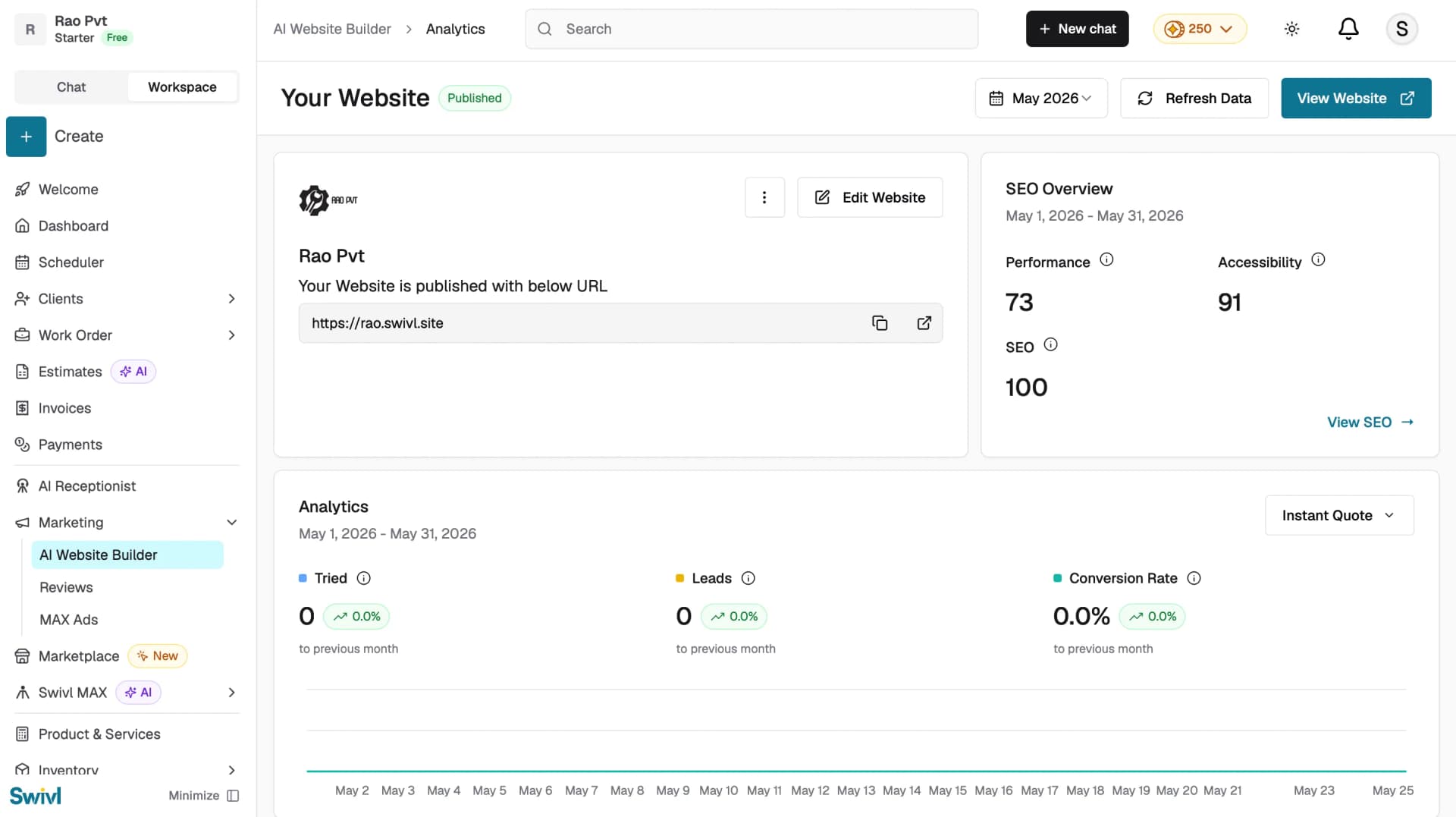Screen dimensions: 1456x817
Task: Open Estimates in the sidebar
Action: click(x=70, y=372)
